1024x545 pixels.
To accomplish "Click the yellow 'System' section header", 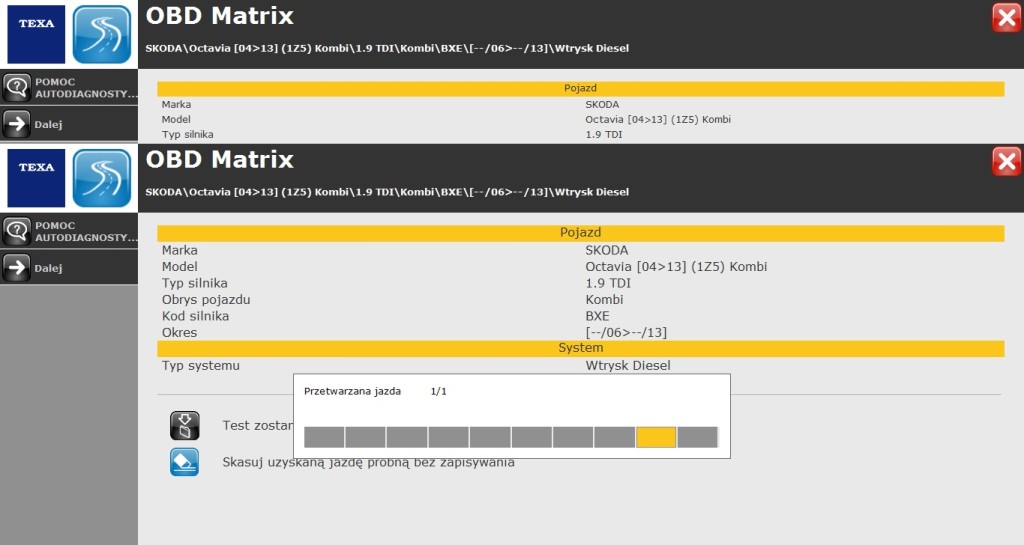I will (x=581, y=348).
